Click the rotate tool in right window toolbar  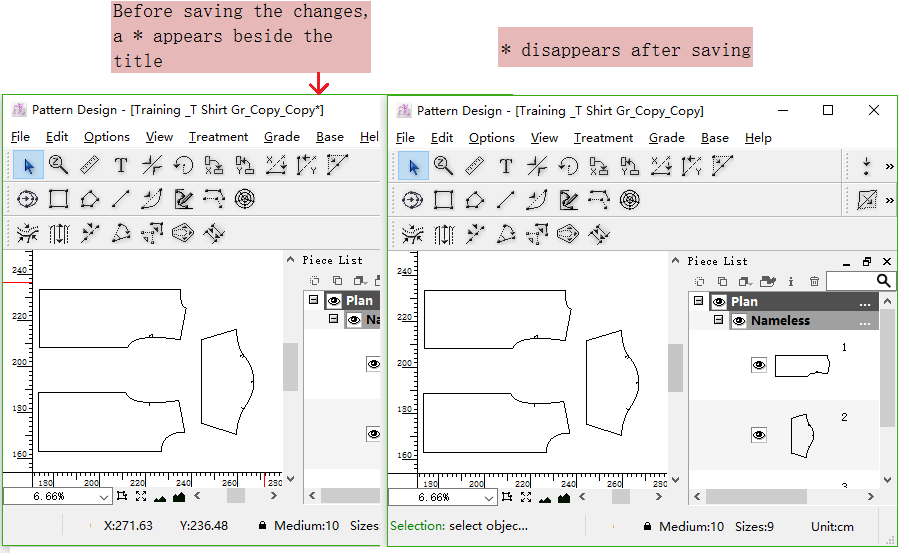pos(568,166)
